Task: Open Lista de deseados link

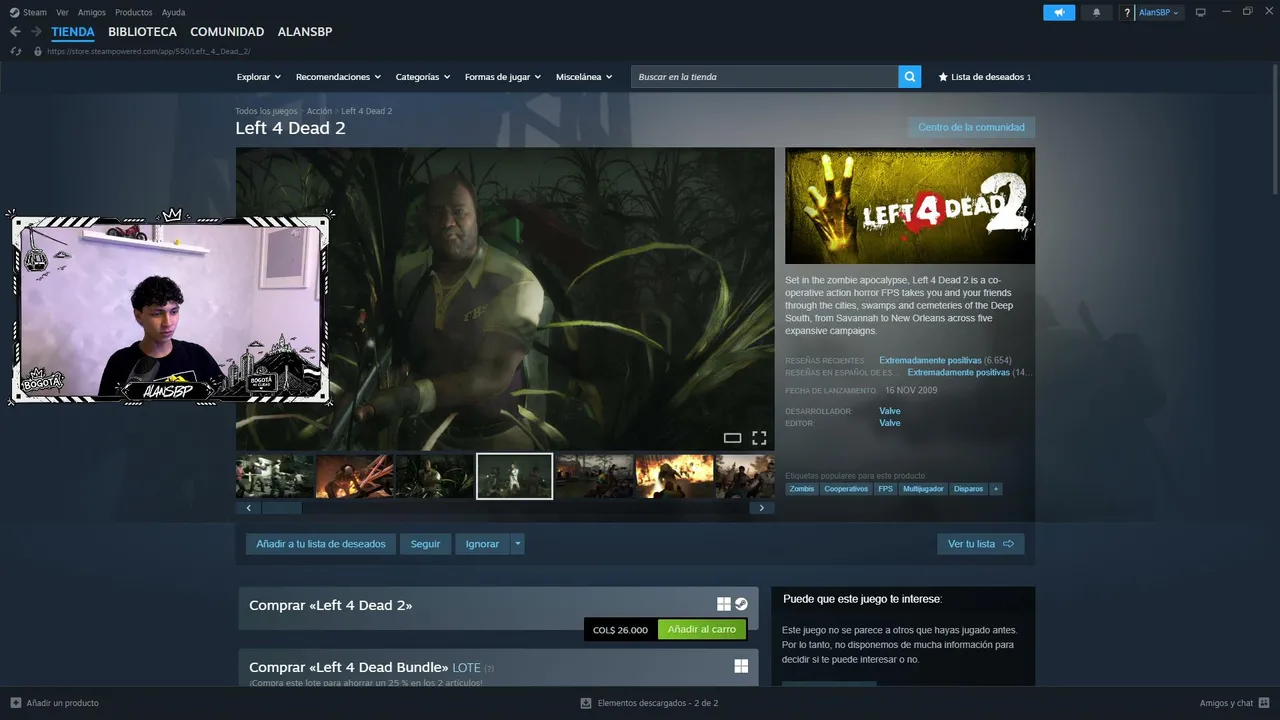Action: [984, 77]
